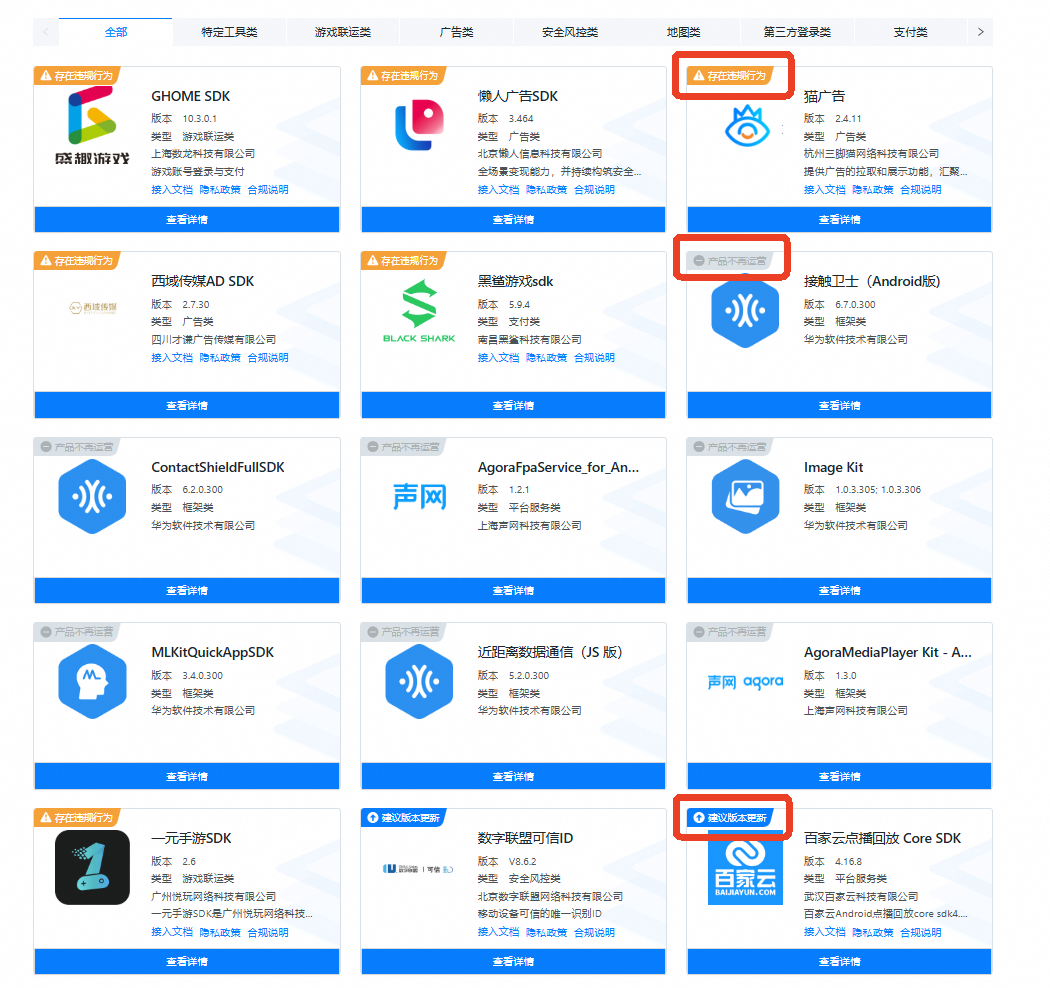1050x988 pixels.
Task: Click the 猫广告 cat-eye logo
Action: point(746,126)
